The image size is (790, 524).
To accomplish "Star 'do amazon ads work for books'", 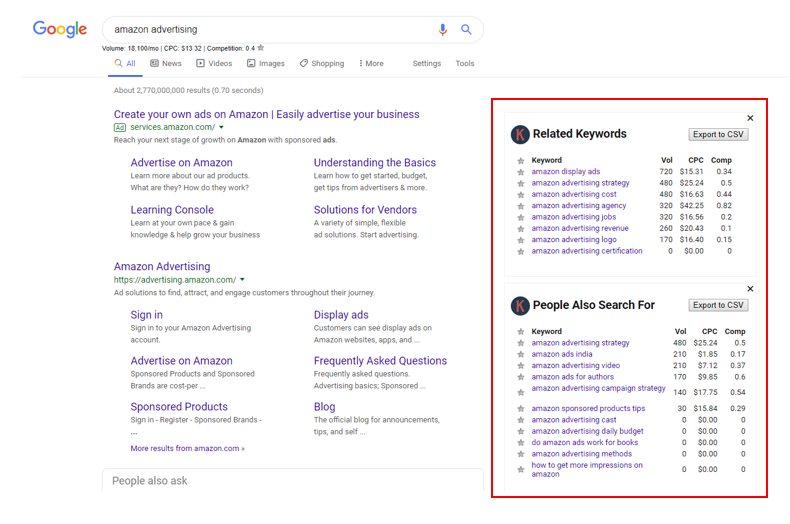I will (x=520, y=443).
